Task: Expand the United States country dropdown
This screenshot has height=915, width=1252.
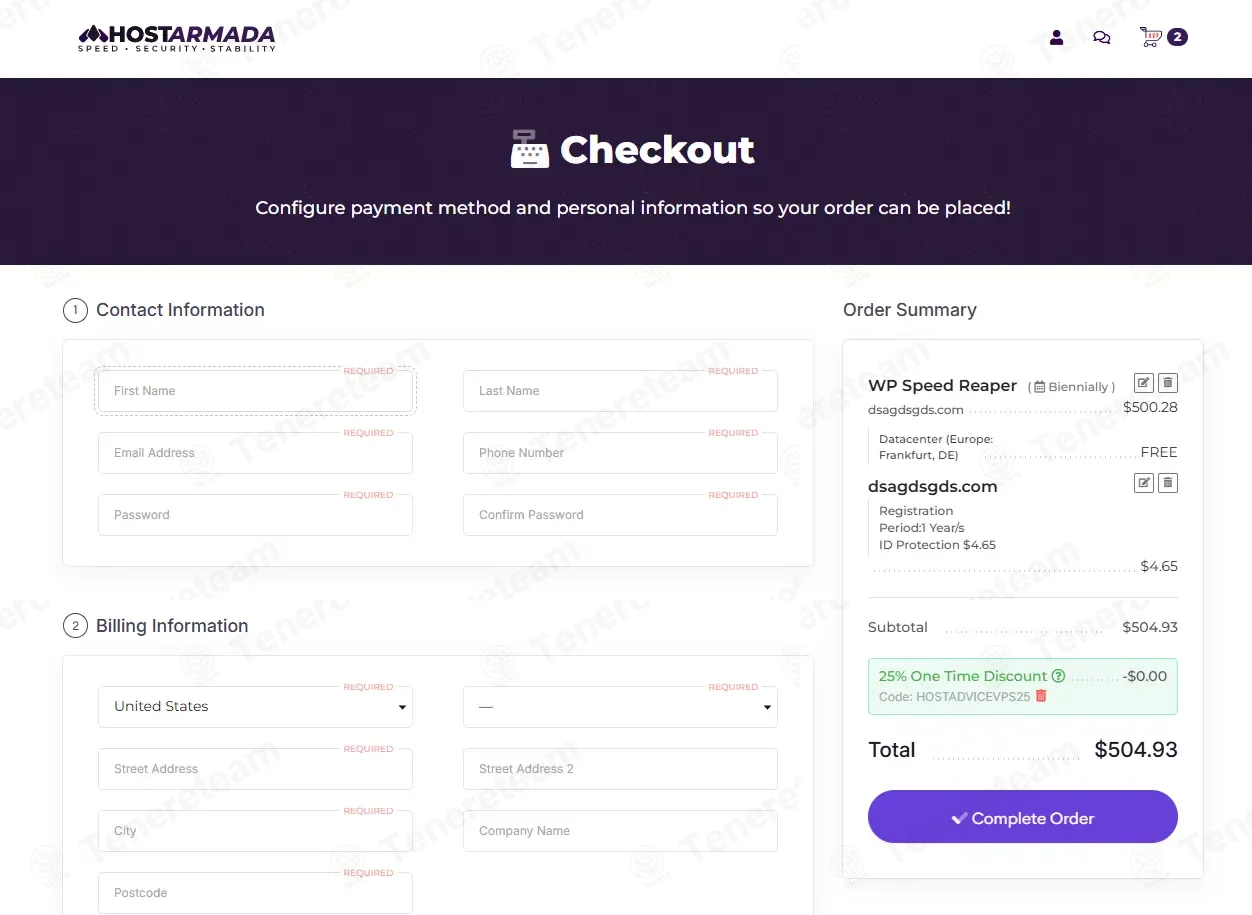Action: coord(255,707)
